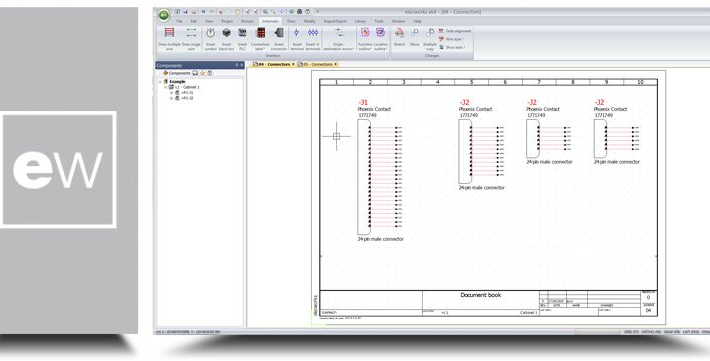Select the Draw multiple wire tool

click(169, 39)
